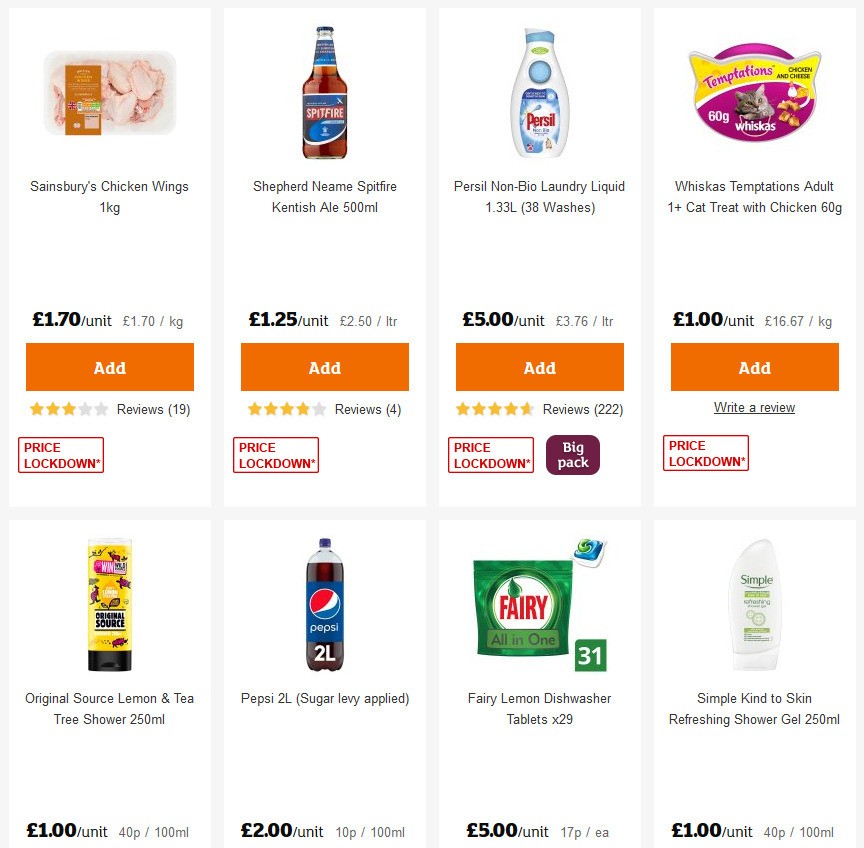Click the Original Source shower gel image
864x848 pixels.
109,601
